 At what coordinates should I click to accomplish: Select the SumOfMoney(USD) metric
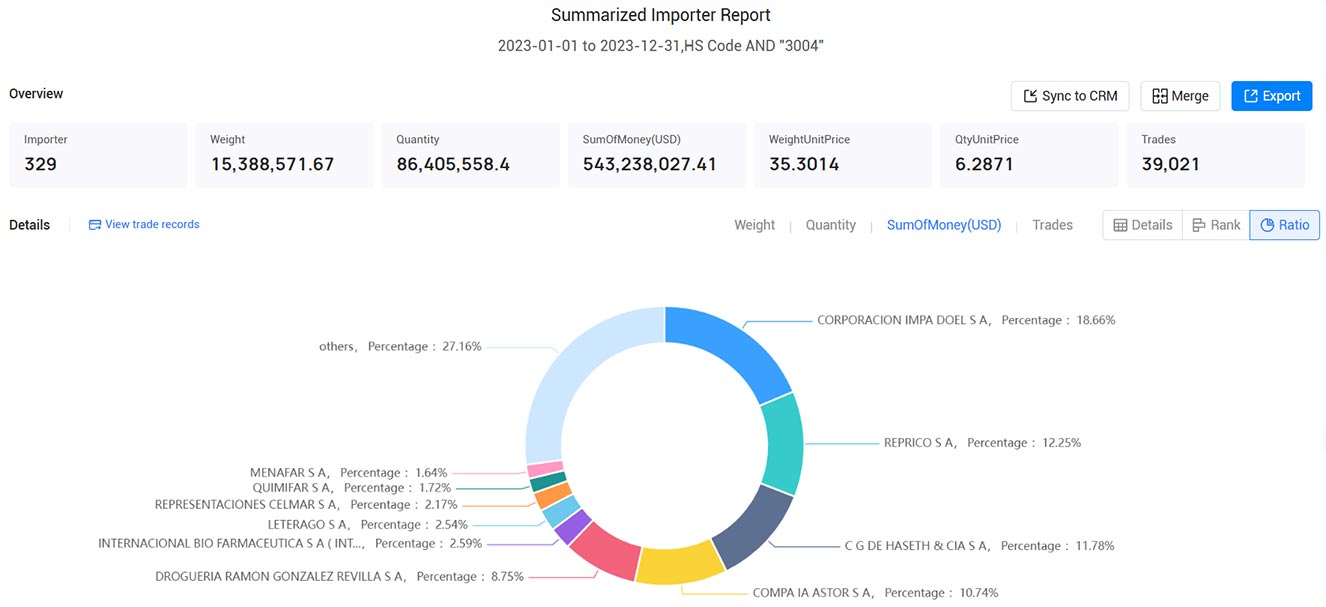click(x=944, y=225)
